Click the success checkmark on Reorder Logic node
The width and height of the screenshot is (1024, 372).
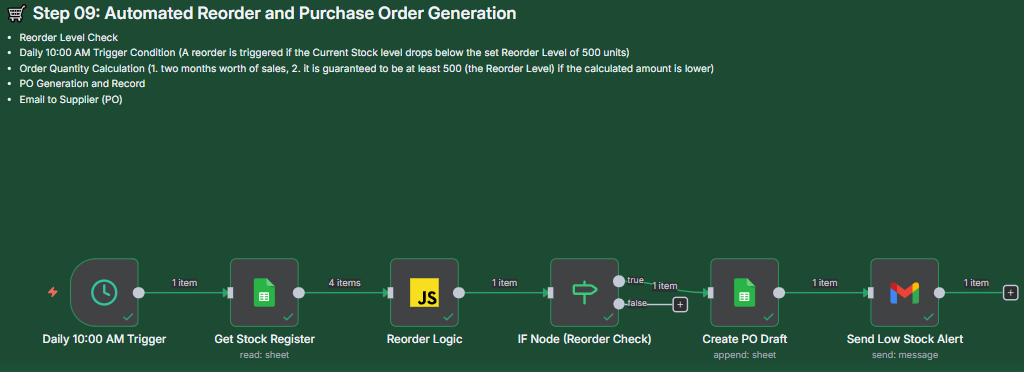click(x=448, y=317)
